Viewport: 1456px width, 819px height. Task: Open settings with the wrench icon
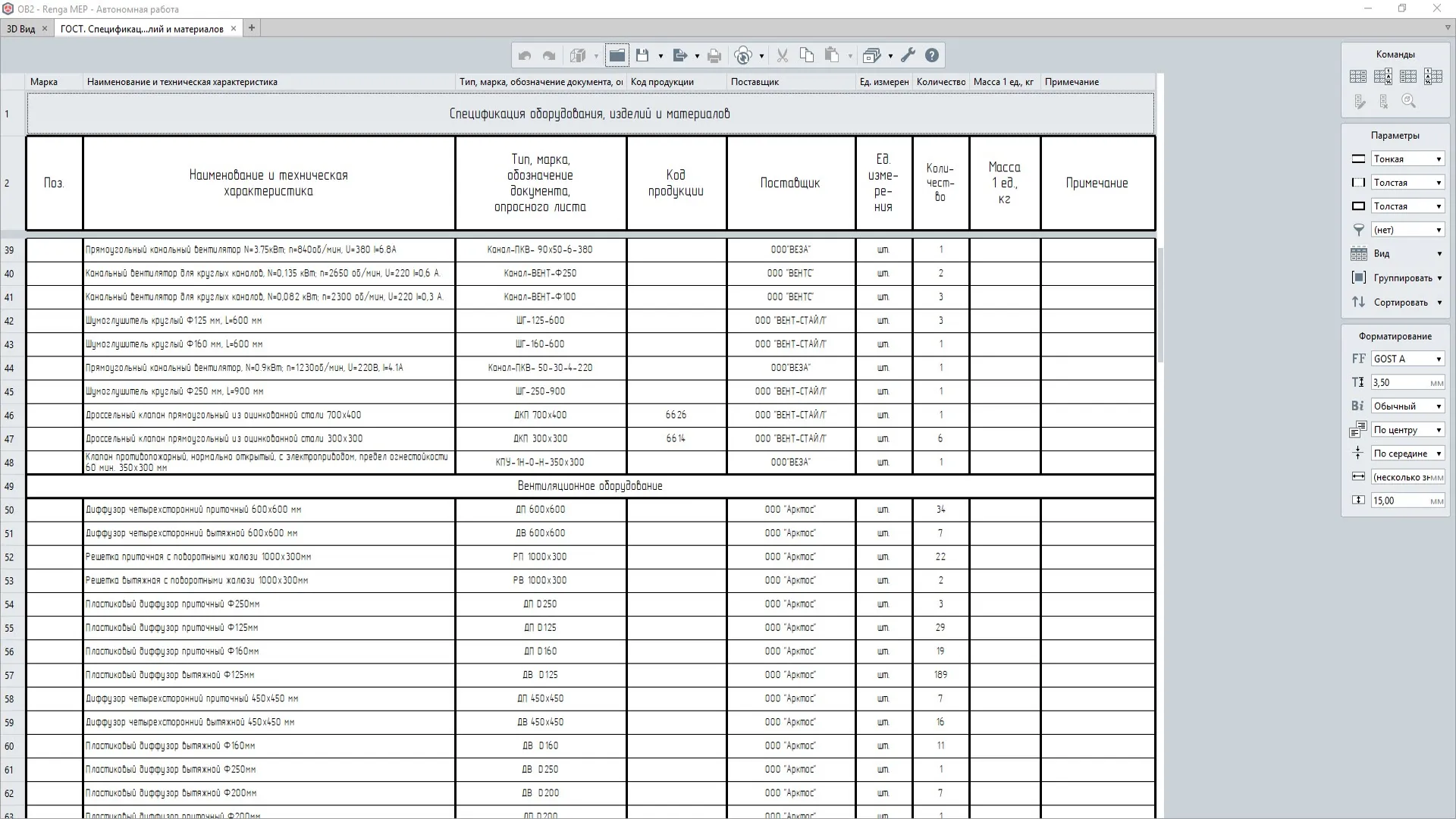tap(908, 55)
